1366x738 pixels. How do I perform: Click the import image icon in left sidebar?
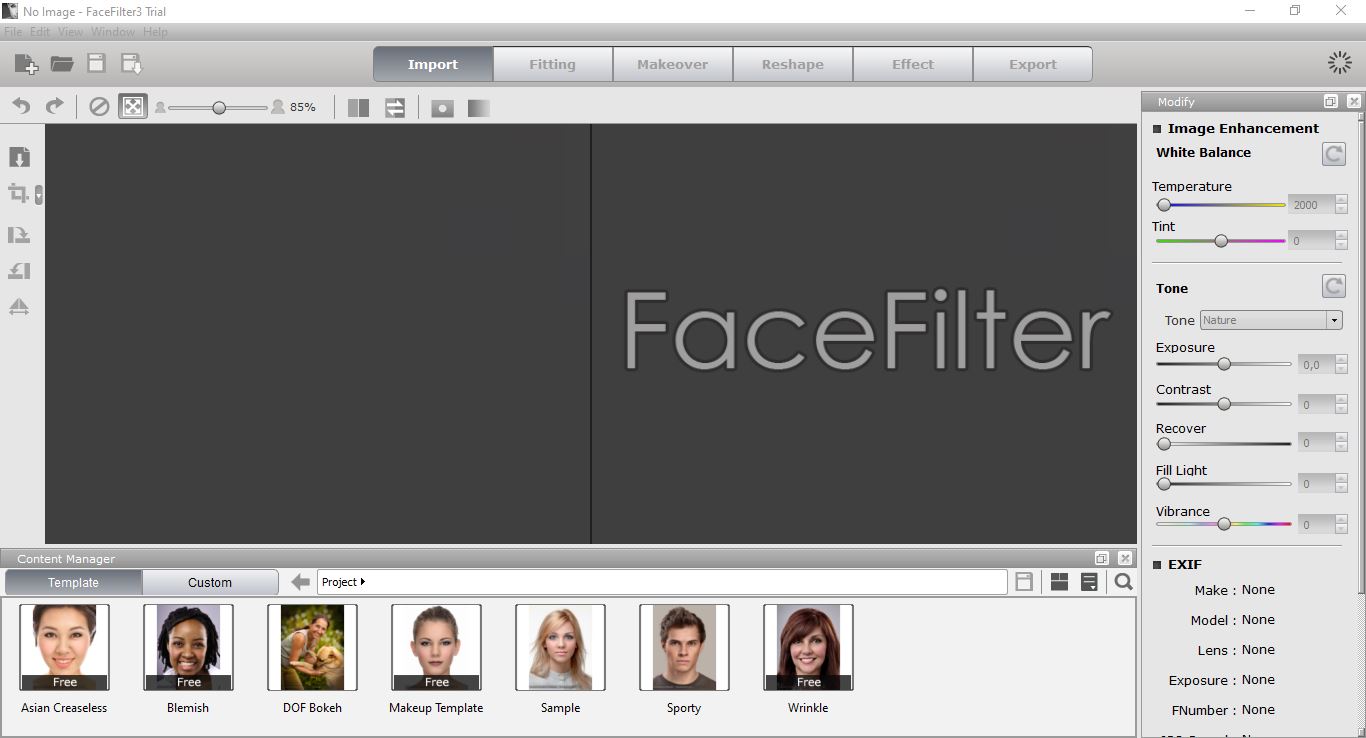19,157
